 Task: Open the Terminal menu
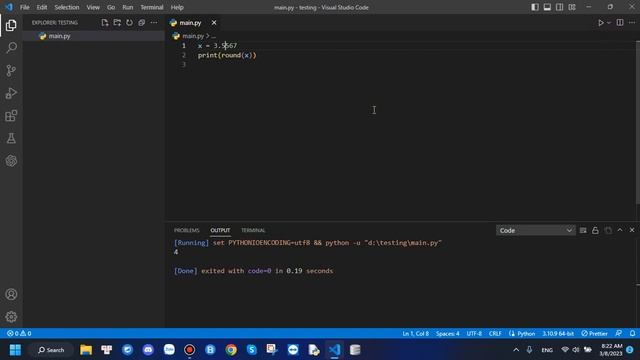pos(152,7)
